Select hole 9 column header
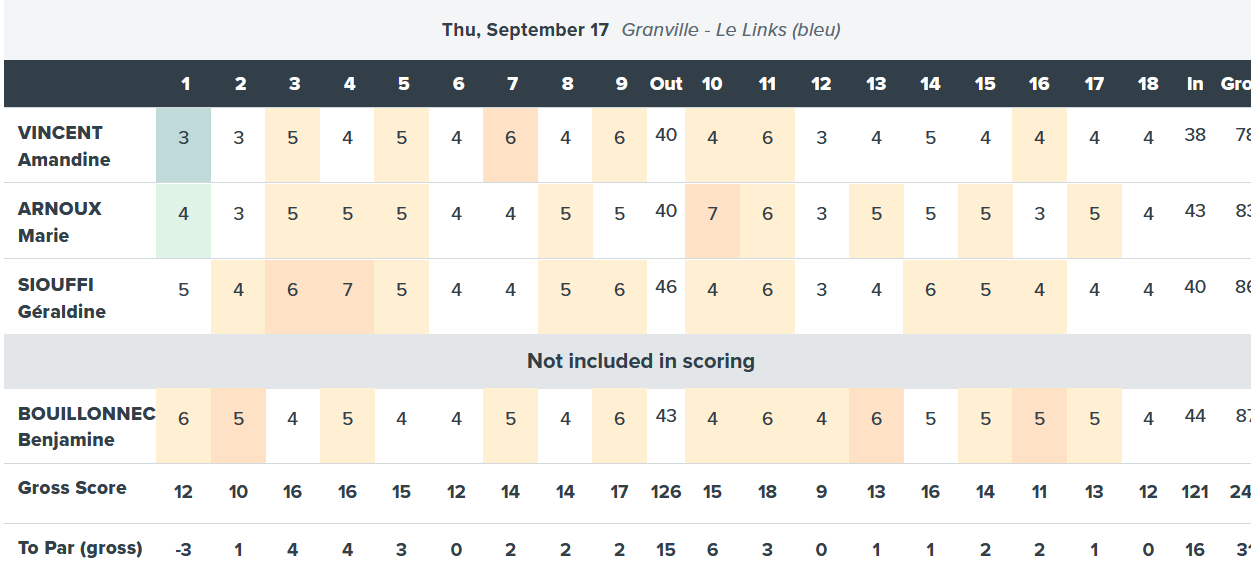 (621, 84)
